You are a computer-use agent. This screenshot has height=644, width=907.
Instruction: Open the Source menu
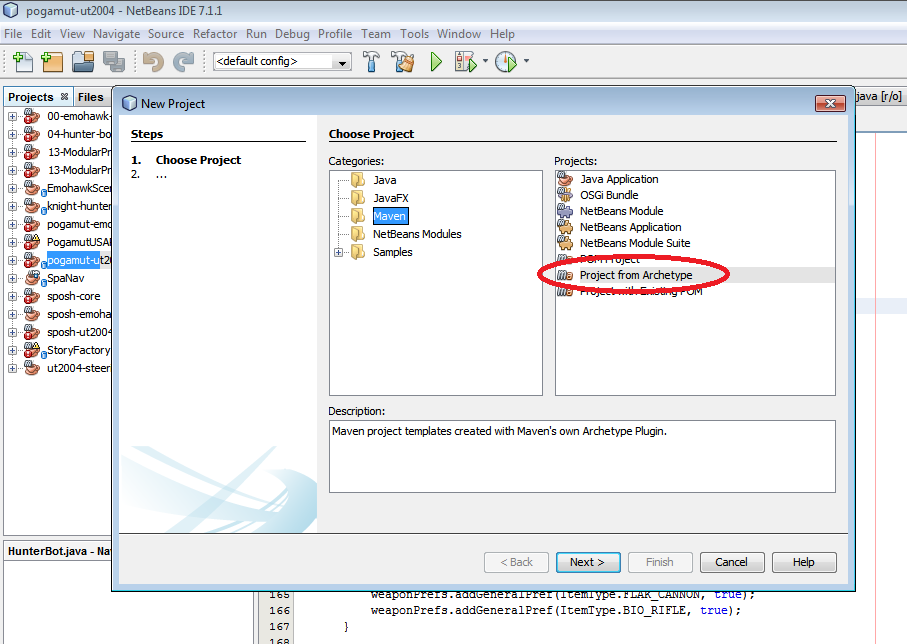coord(166,34)
